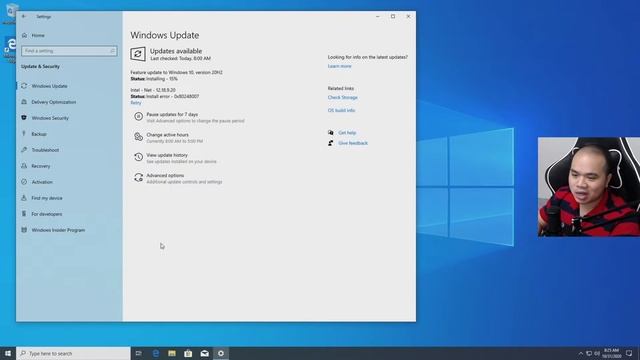This screenshot has width=640, height=360.
Task: Click Check Storage related link
Action: click(x=342, y=98)
